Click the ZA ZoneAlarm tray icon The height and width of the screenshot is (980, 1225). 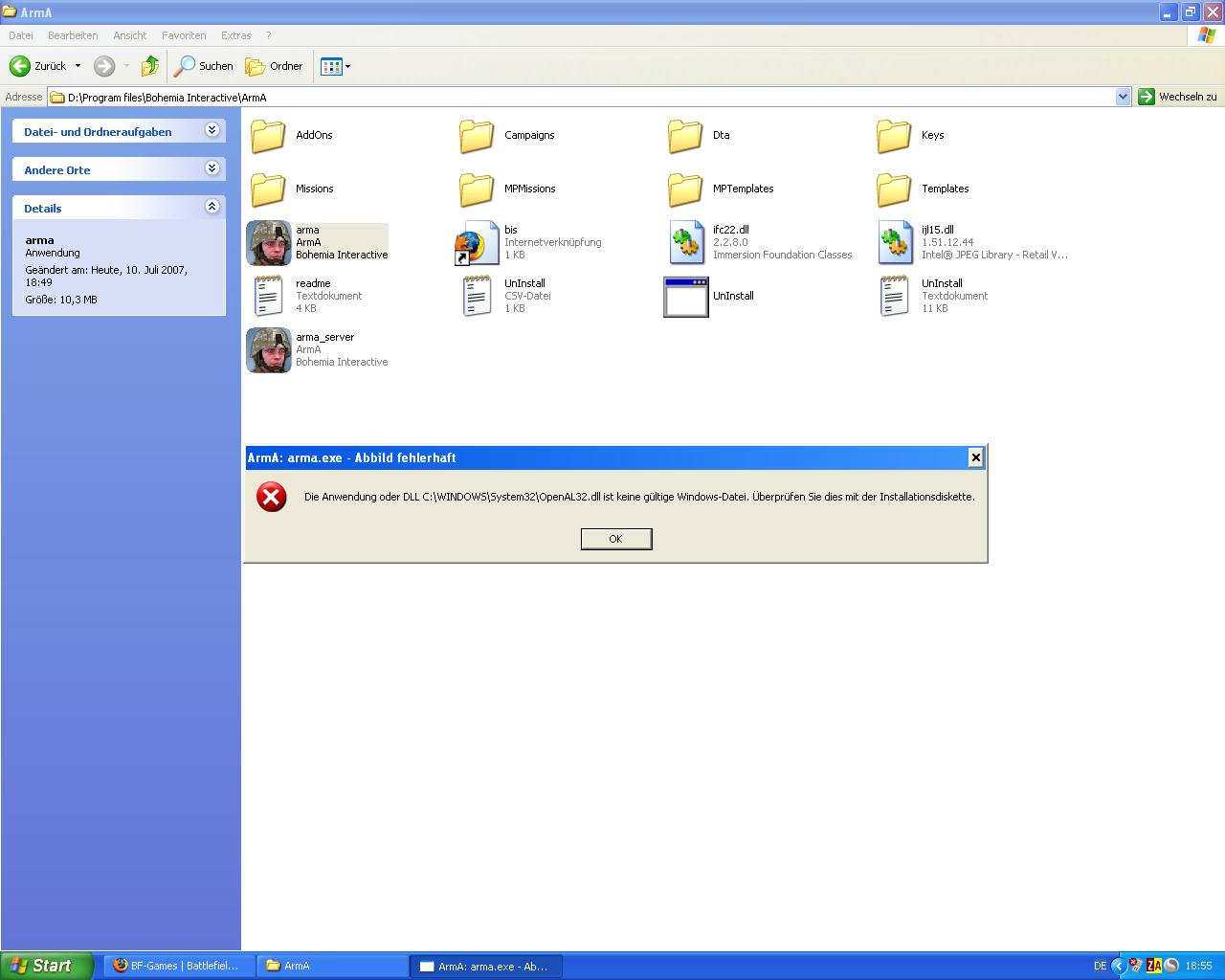[1154, 966]
